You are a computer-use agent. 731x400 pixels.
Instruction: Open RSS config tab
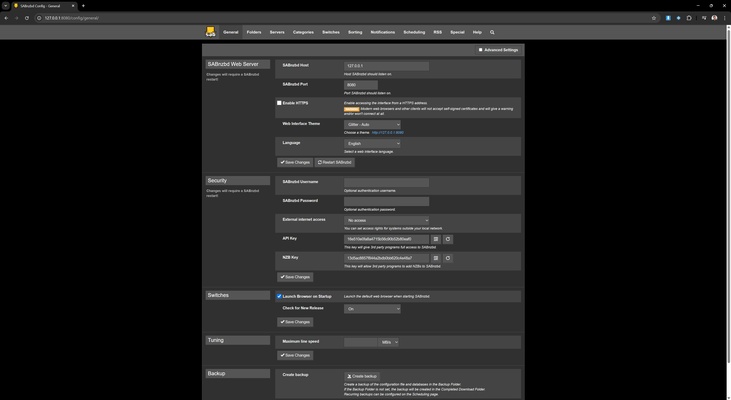[x=437, y=32]
